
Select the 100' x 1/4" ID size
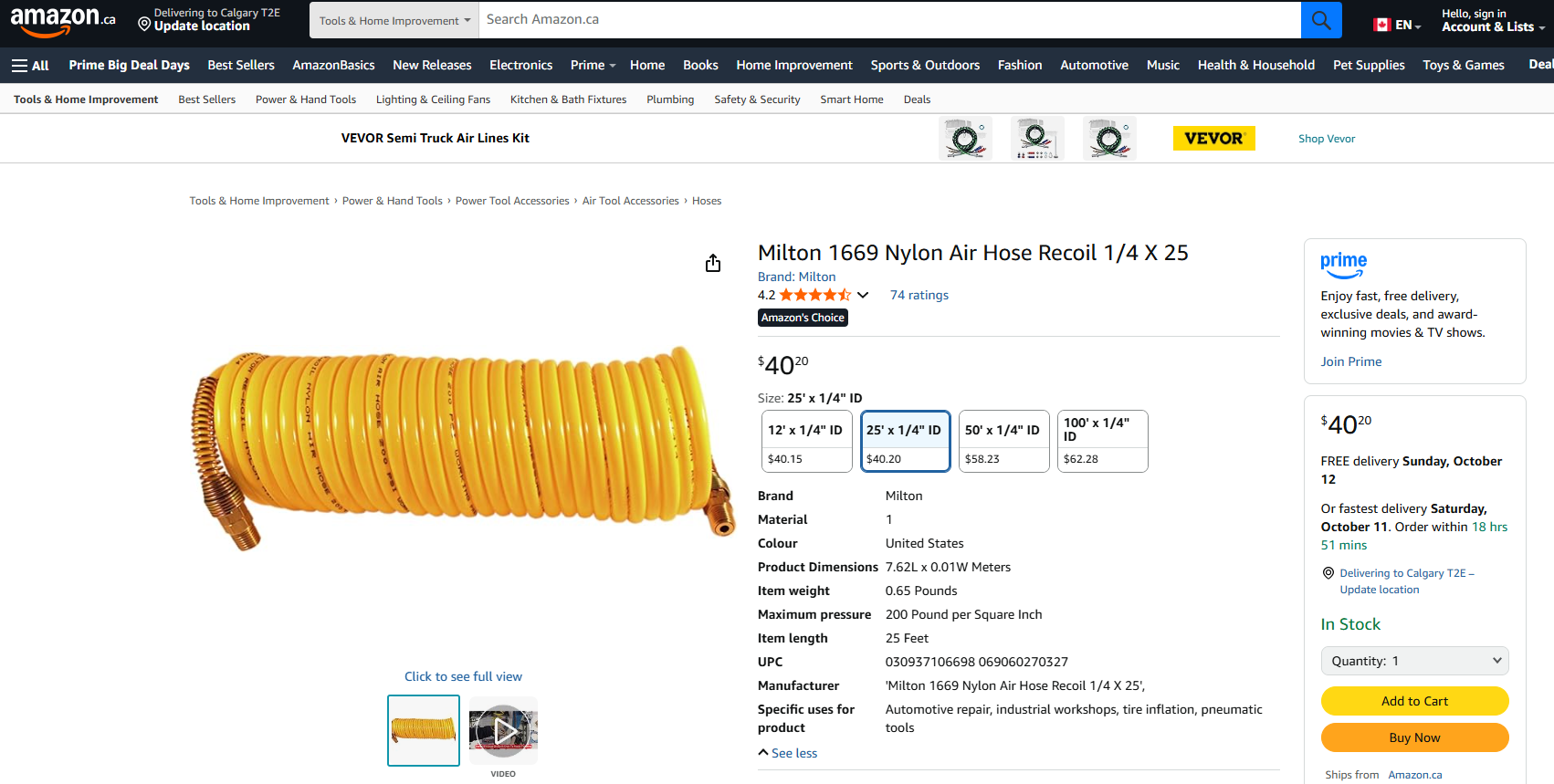[x=1103, y=442]
